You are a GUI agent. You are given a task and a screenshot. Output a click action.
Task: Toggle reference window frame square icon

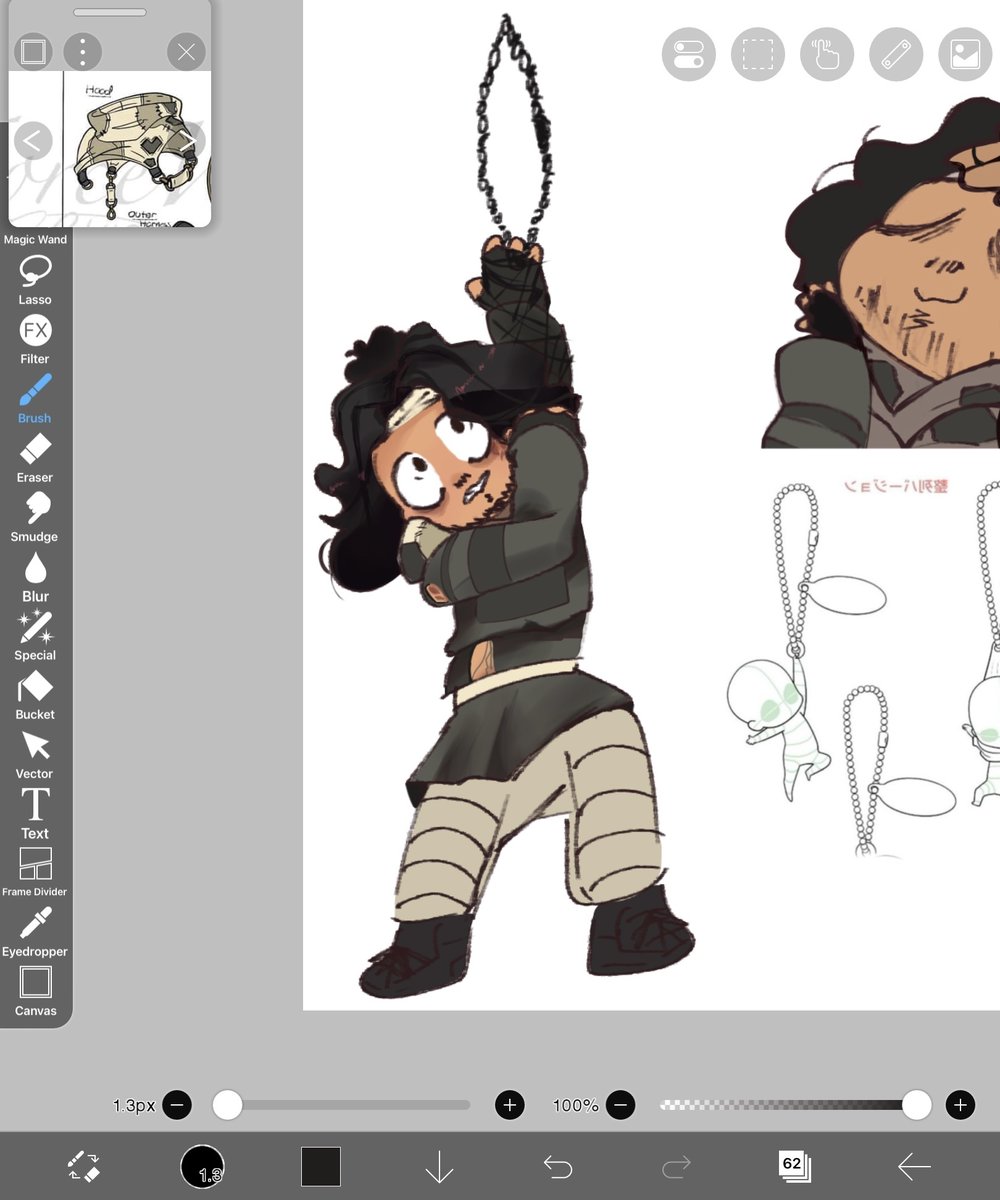click(33, 52)
